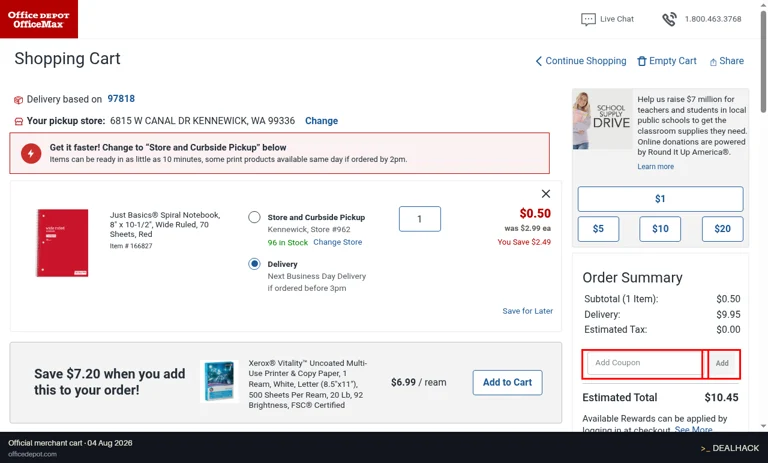Click the Change Store link
This screenshot has height=463, width=768.
coord(337,242)
